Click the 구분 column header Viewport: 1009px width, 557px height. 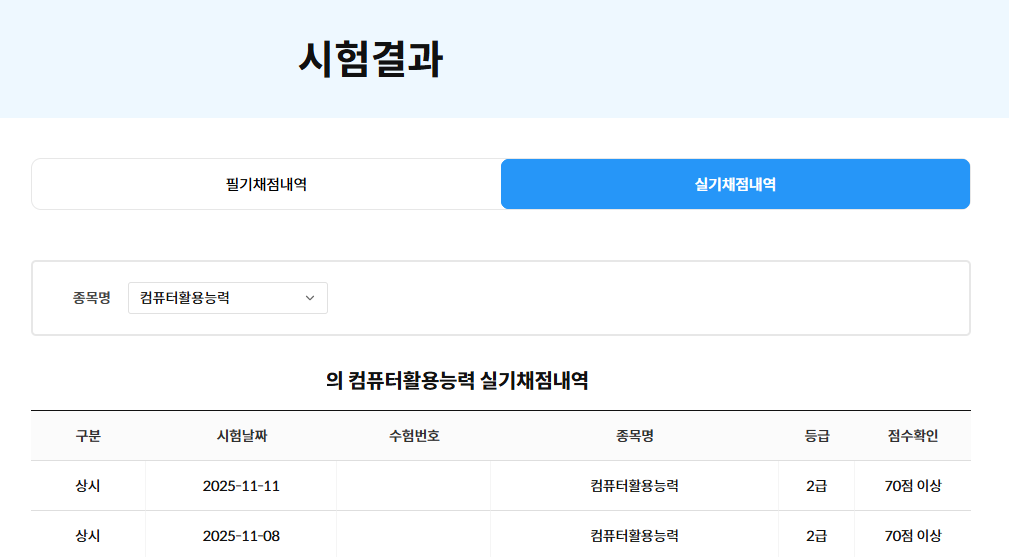pyautogui.click(x=88, y=436)
